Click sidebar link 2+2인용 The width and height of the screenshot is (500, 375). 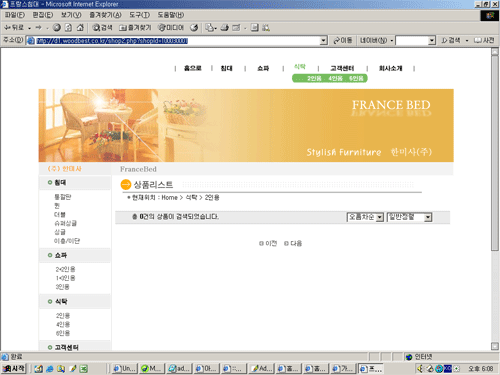(65, 269)
